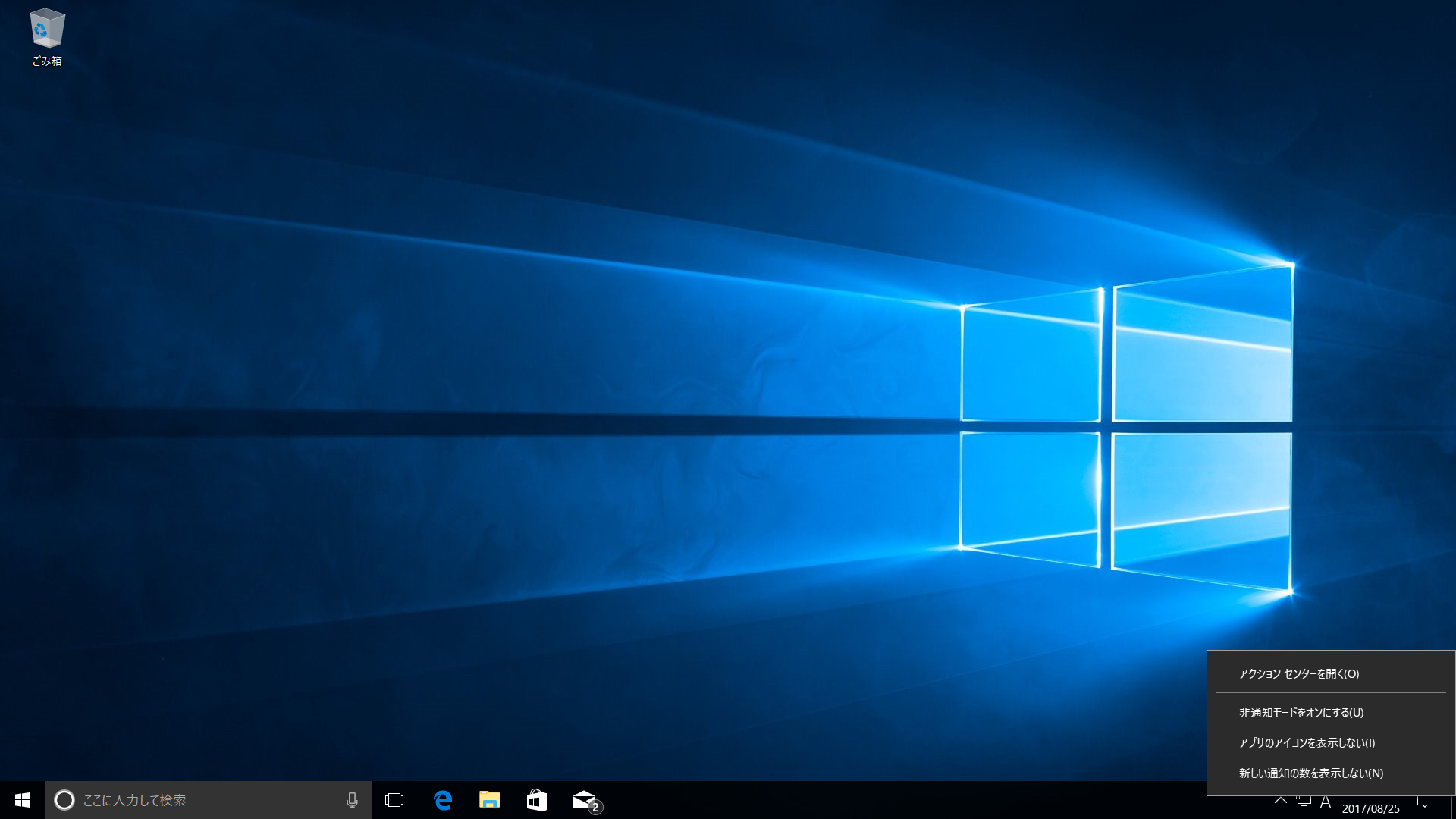Screen dimensions: 1456x819
Task: Open Task View from the taskbar
Action: [x=394, y=800]
